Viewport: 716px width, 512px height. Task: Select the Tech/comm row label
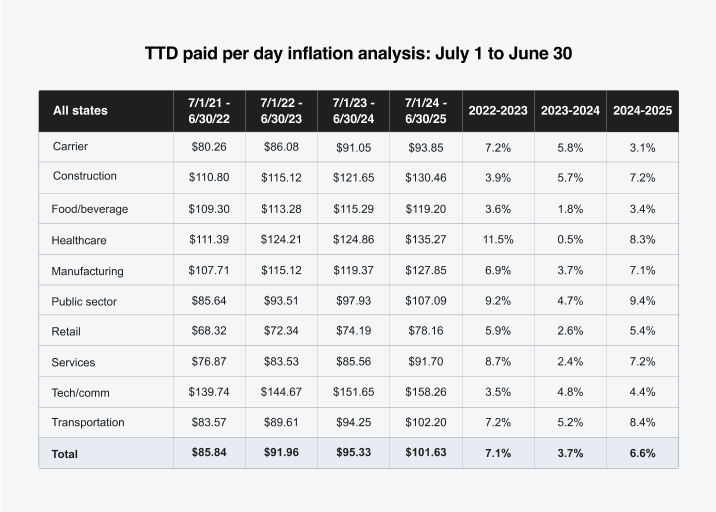coord(82,392)
